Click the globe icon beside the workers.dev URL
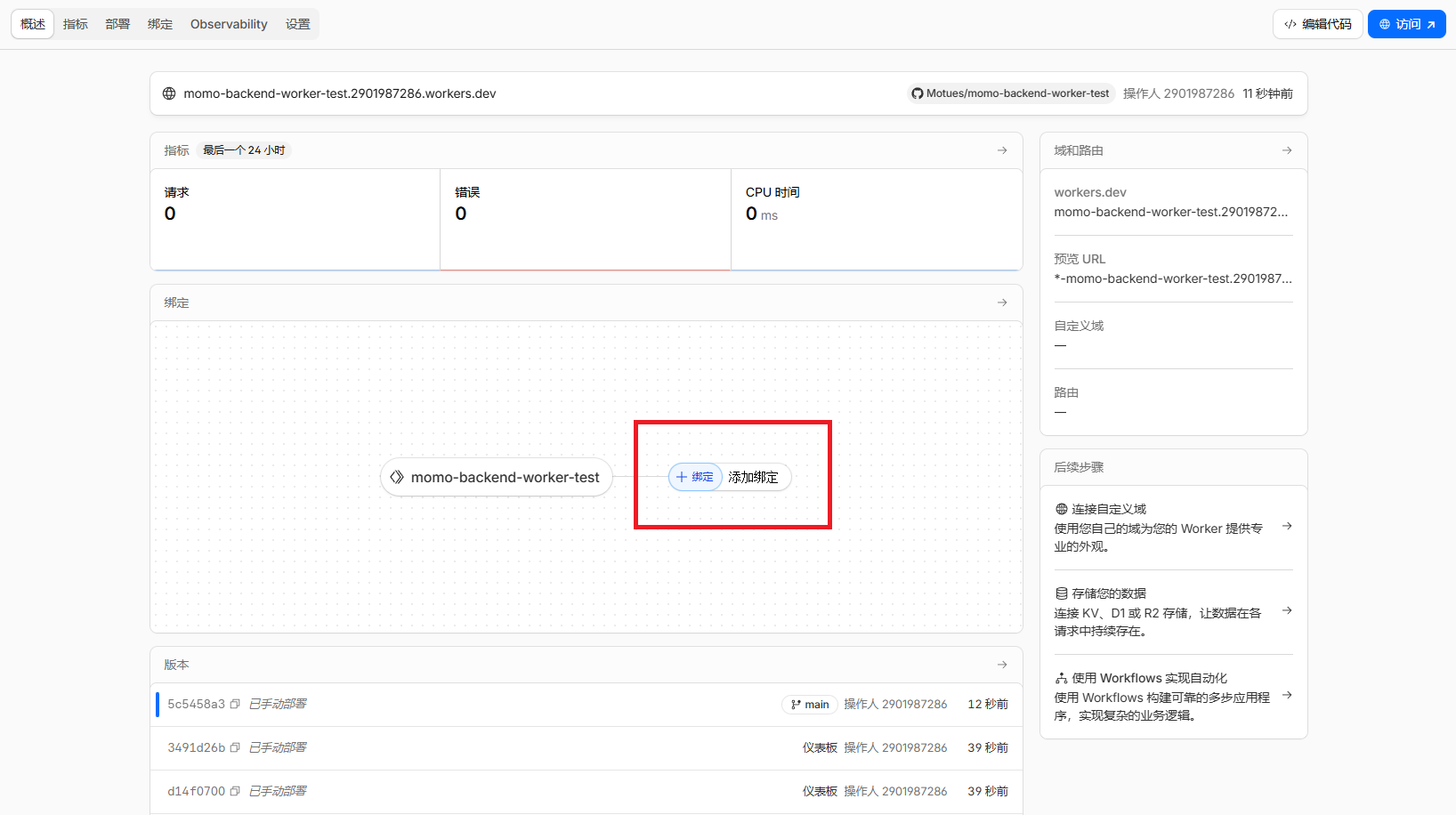Screen dimensions: 1456x815 (x=169, y=93)
